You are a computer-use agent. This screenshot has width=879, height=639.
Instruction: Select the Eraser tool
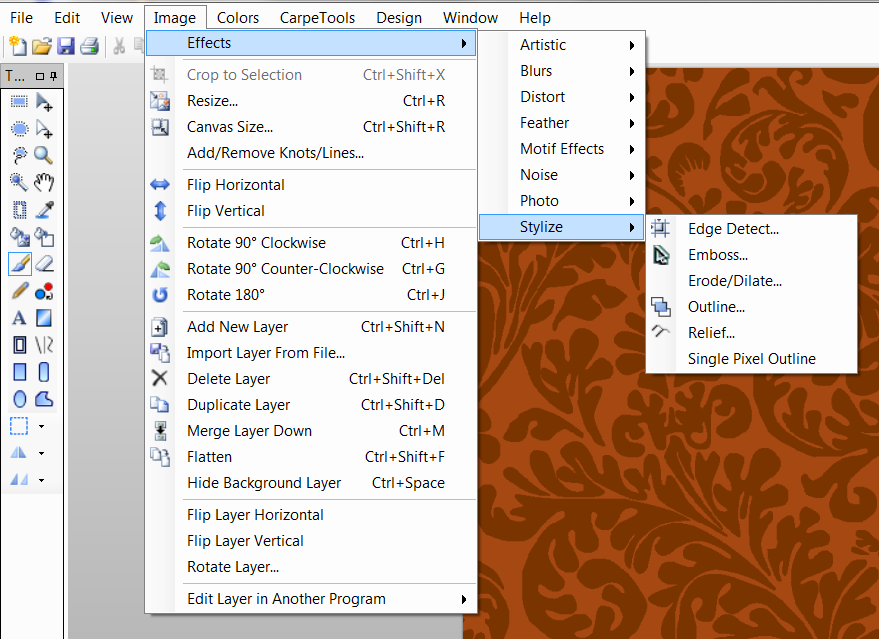[x=44, y=264]
